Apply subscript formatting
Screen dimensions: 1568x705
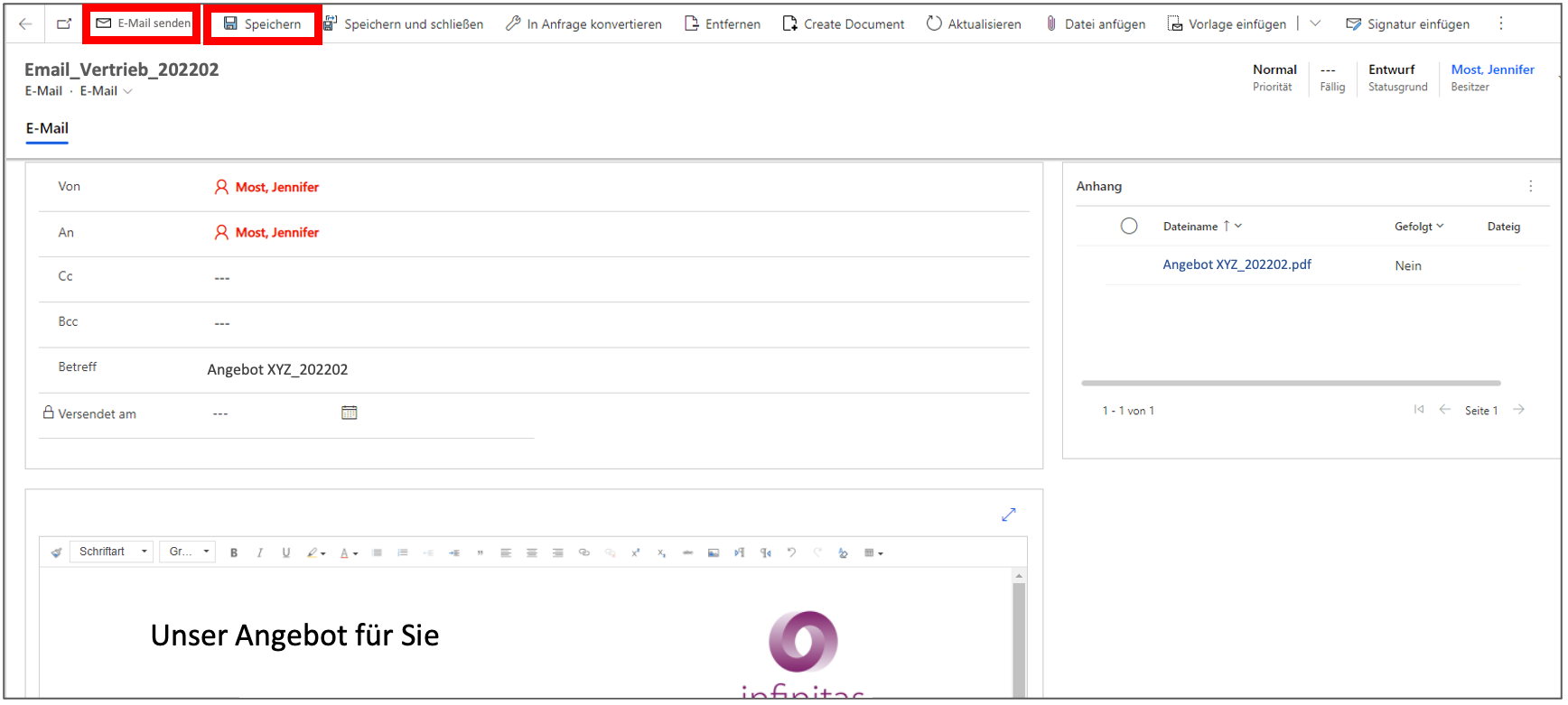click(662, 552)
